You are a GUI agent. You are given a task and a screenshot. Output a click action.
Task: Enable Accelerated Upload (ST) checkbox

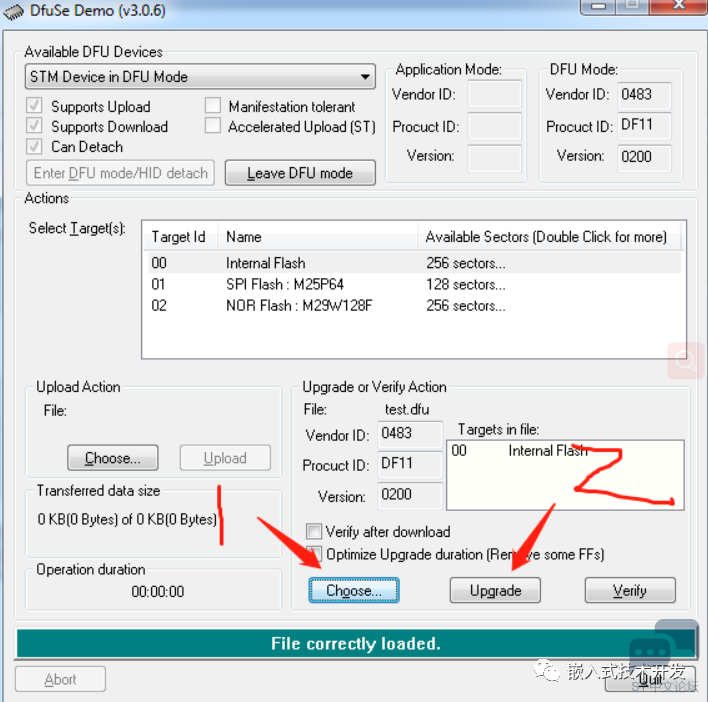(x=213, y=126)
